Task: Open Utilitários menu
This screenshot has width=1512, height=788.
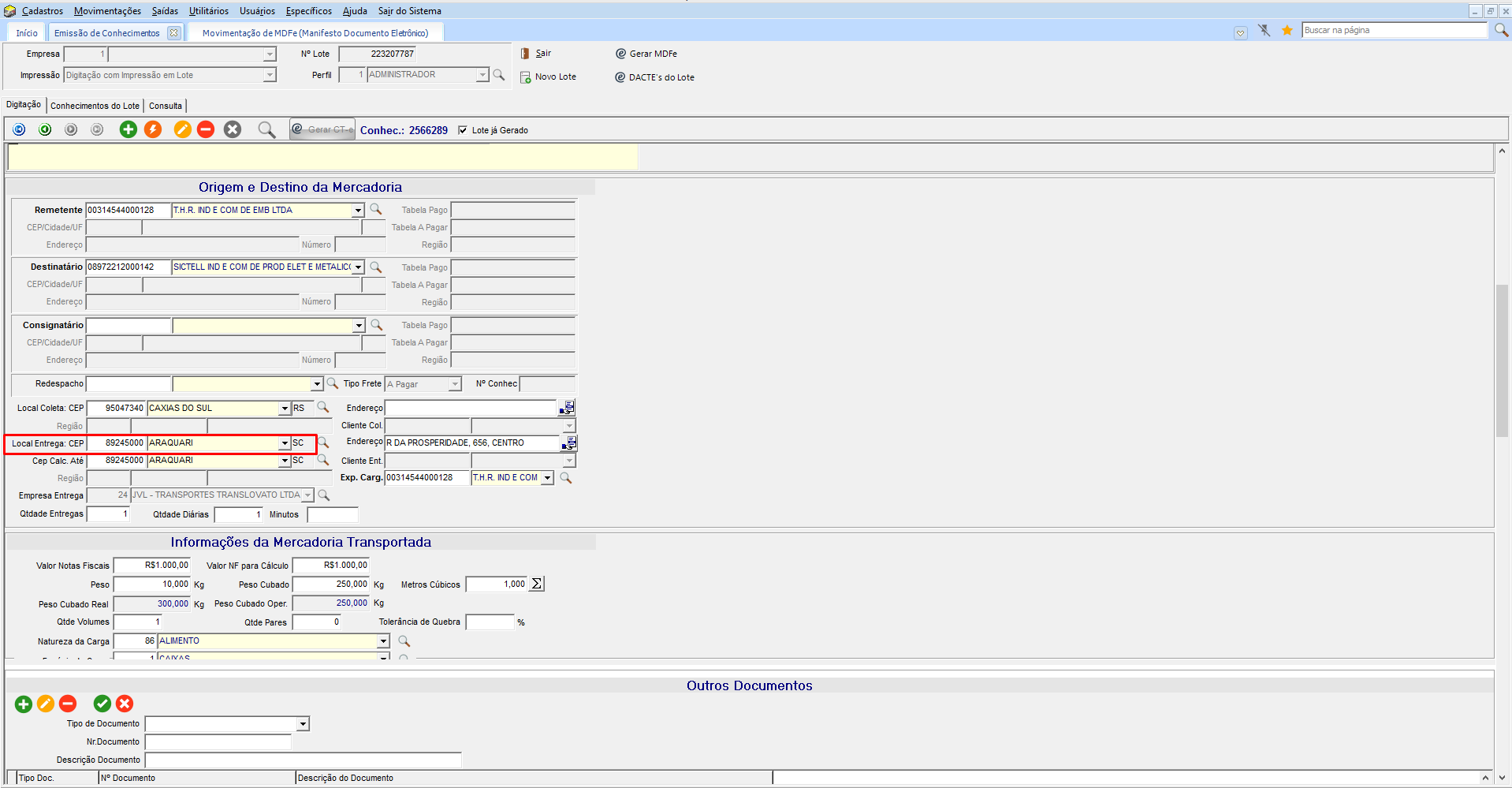Action: [209, 11]
